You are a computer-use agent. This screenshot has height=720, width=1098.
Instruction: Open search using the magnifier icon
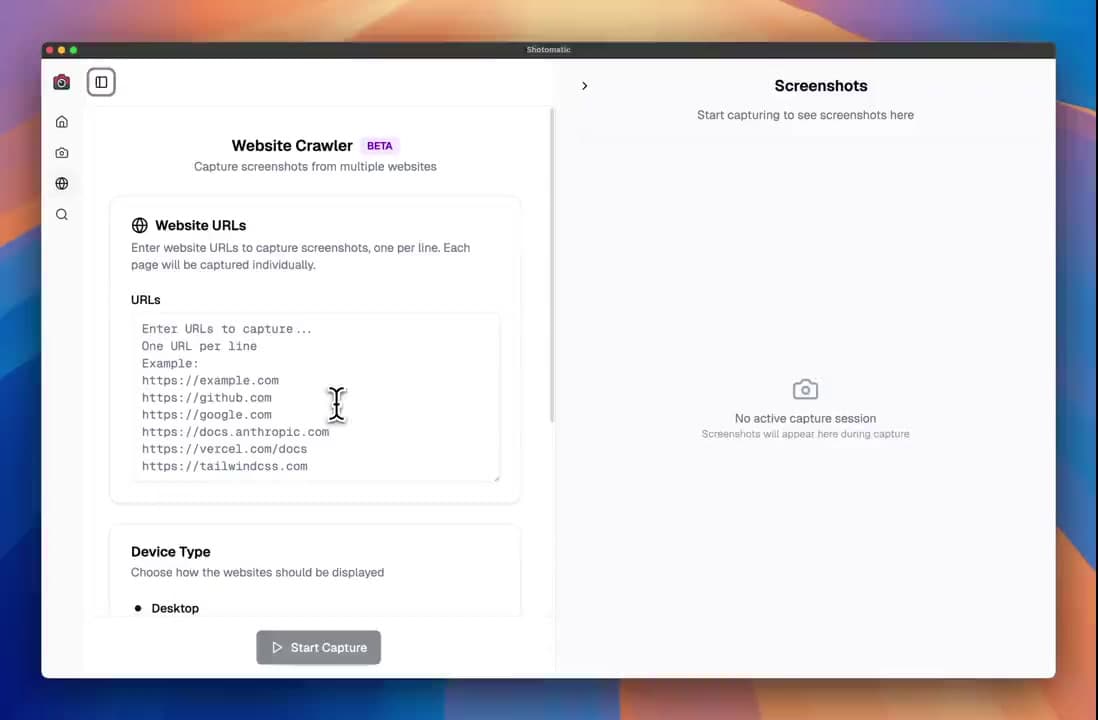pos(61,214)
